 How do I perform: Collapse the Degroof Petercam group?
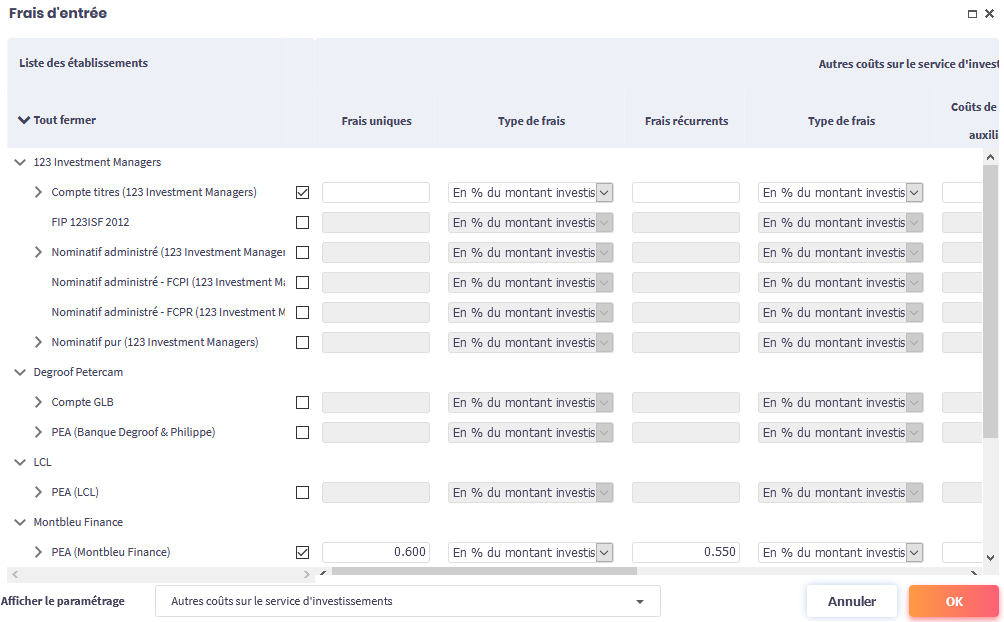coord(21,372)
